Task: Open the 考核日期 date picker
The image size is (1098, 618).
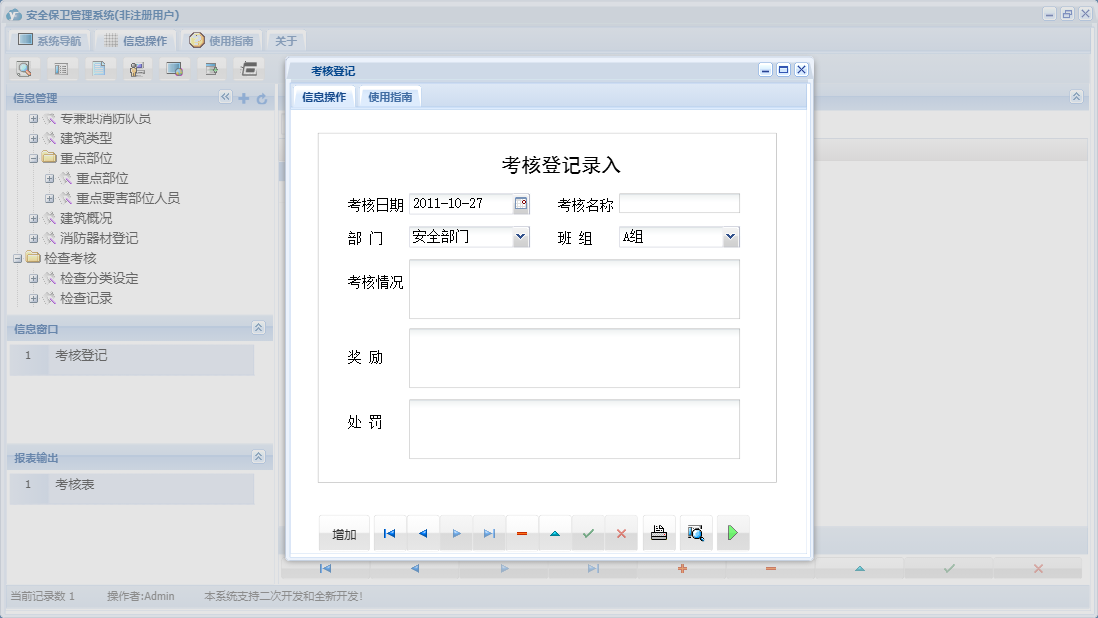Action: point(521,204)
